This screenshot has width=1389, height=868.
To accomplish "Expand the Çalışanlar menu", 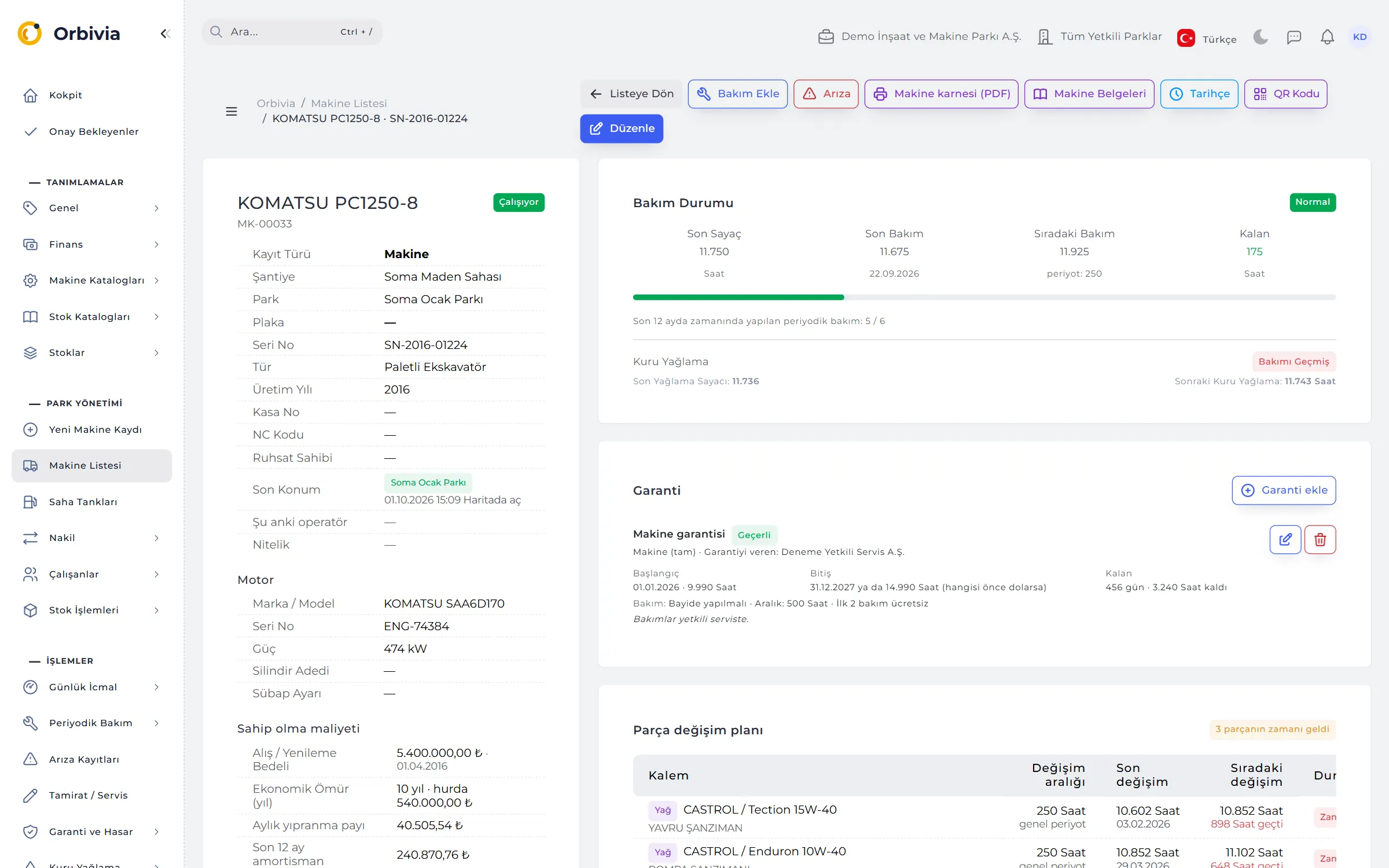I will [x=91, y=574].
